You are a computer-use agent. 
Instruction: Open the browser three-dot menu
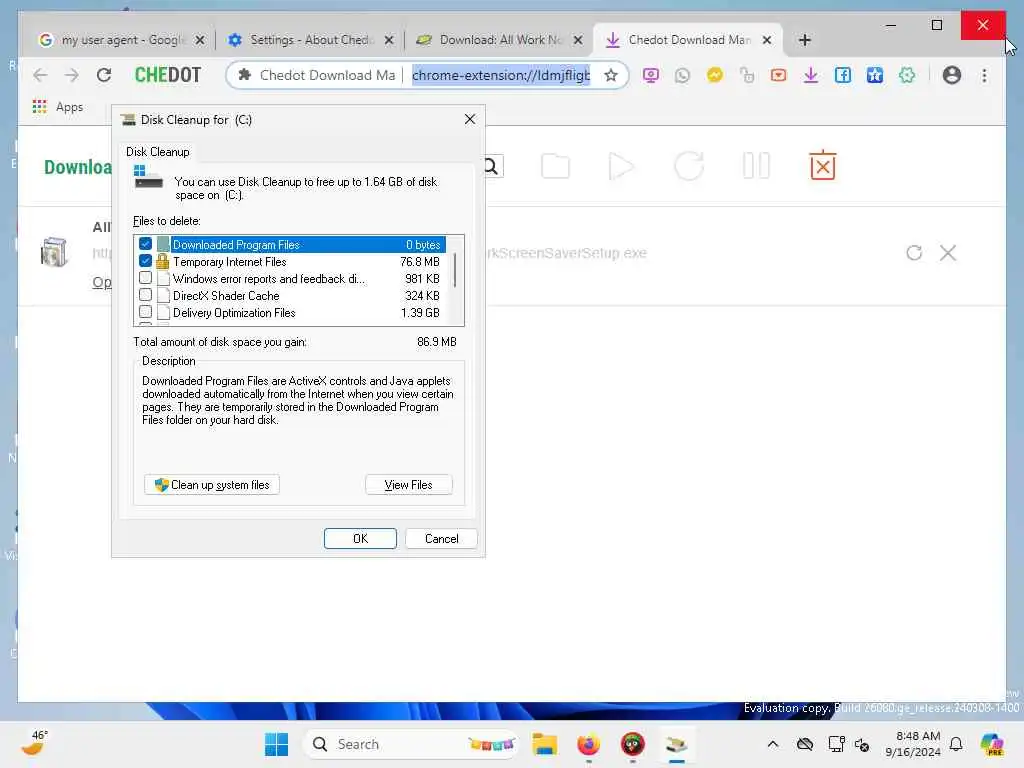click(x=984, y=75)
